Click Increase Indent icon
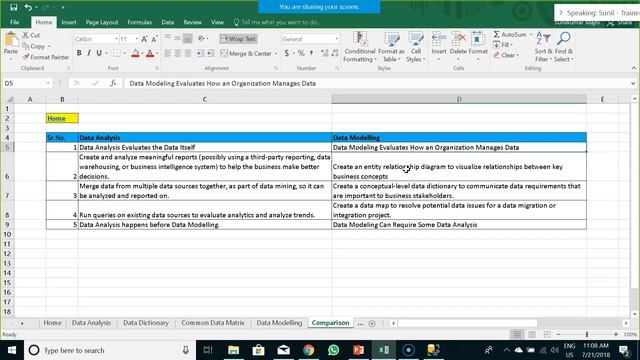The width and height of the screenshot is (640, 360). [210, 53]
